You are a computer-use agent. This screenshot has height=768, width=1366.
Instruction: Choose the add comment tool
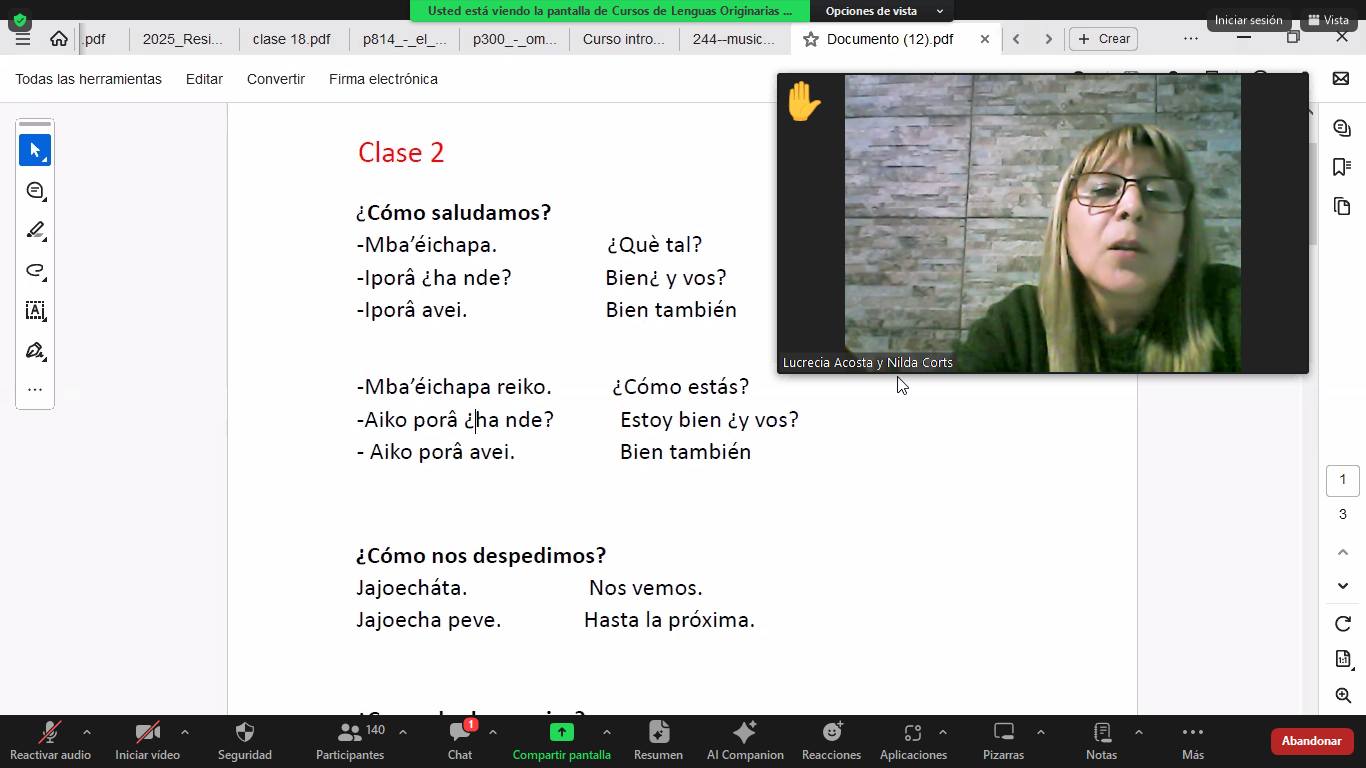pos(35,190)
